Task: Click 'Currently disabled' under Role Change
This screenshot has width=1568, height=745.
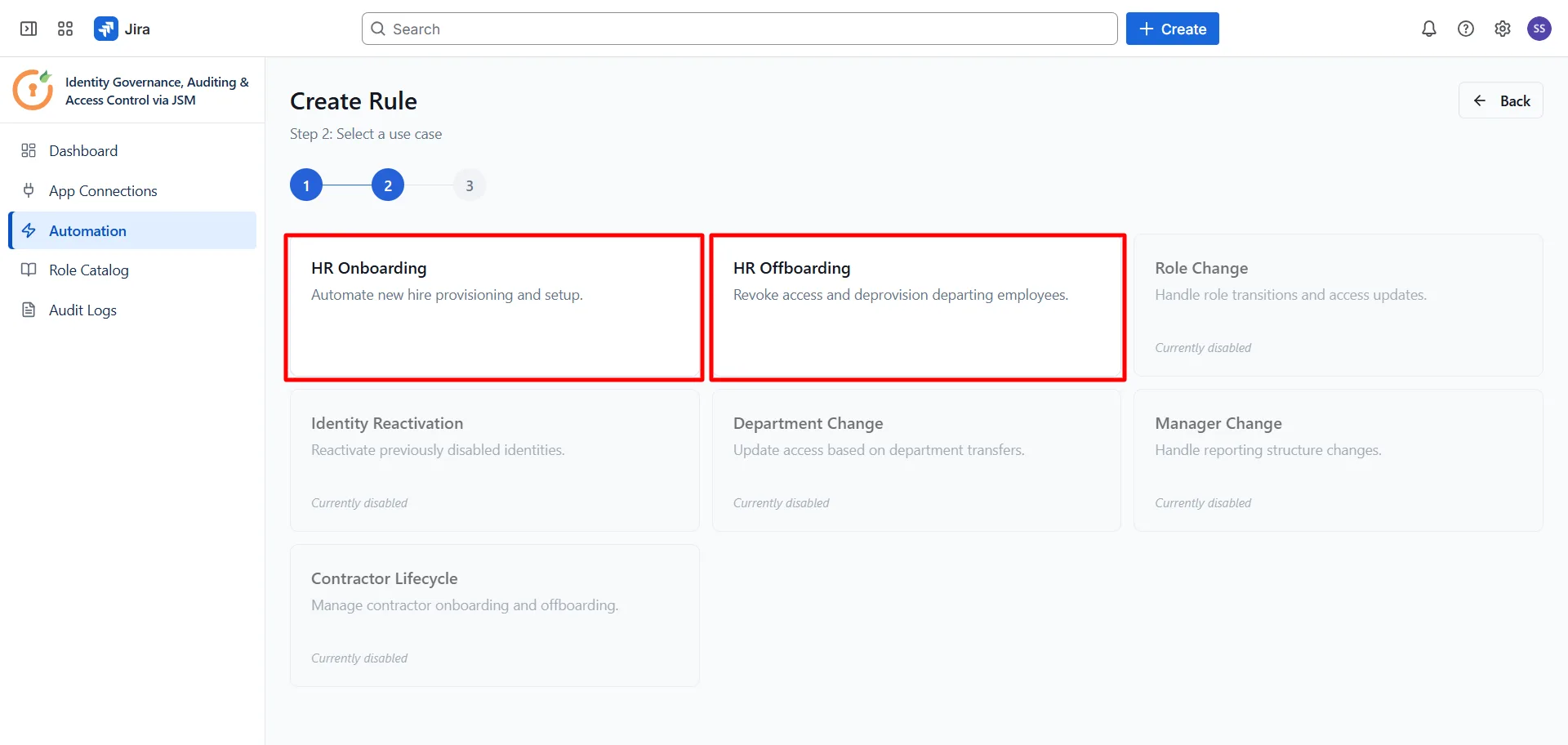Action: pos(1203,348)
